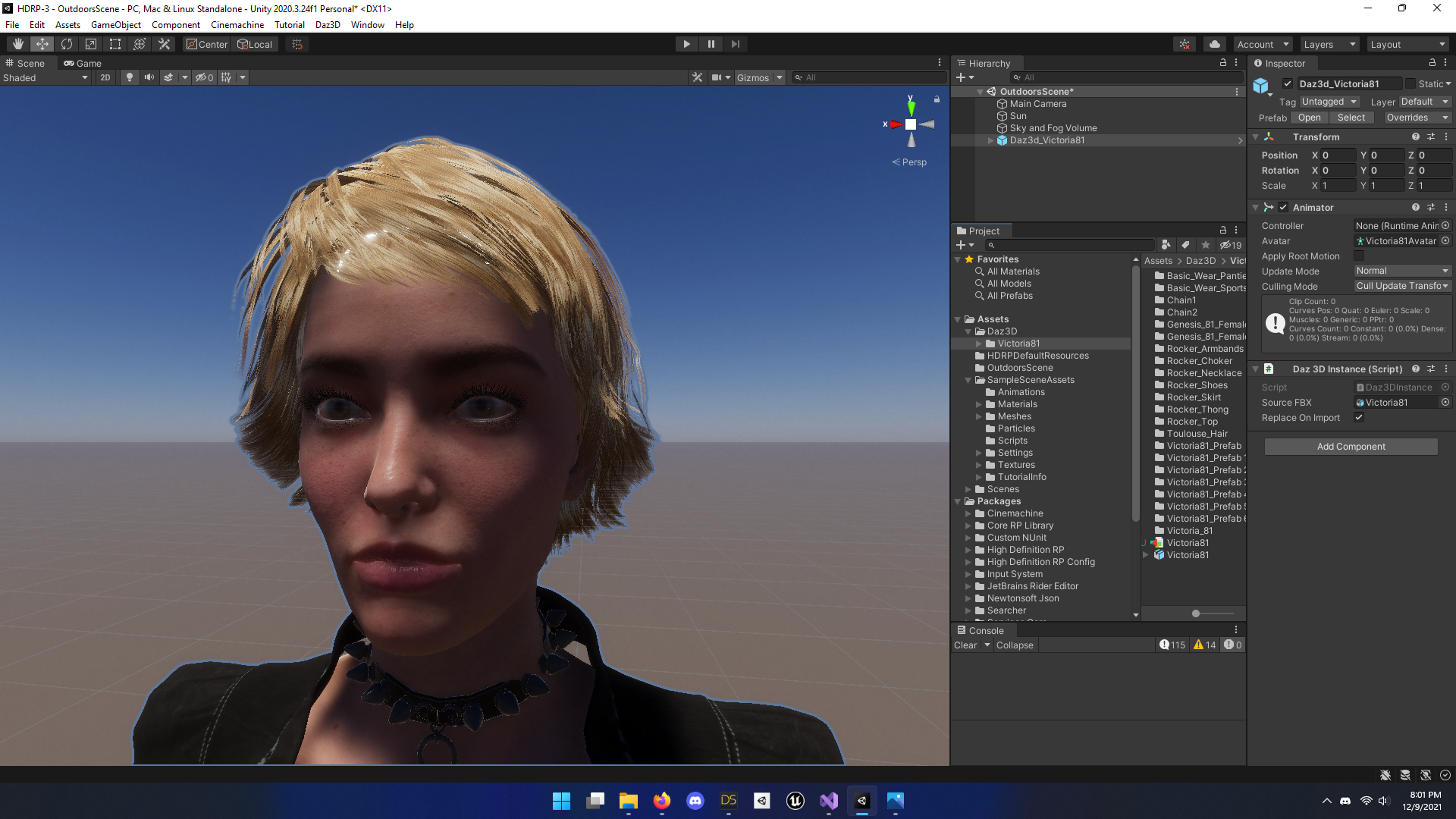
Task: Open the Cinemachine menu
Action: [237, 24]
